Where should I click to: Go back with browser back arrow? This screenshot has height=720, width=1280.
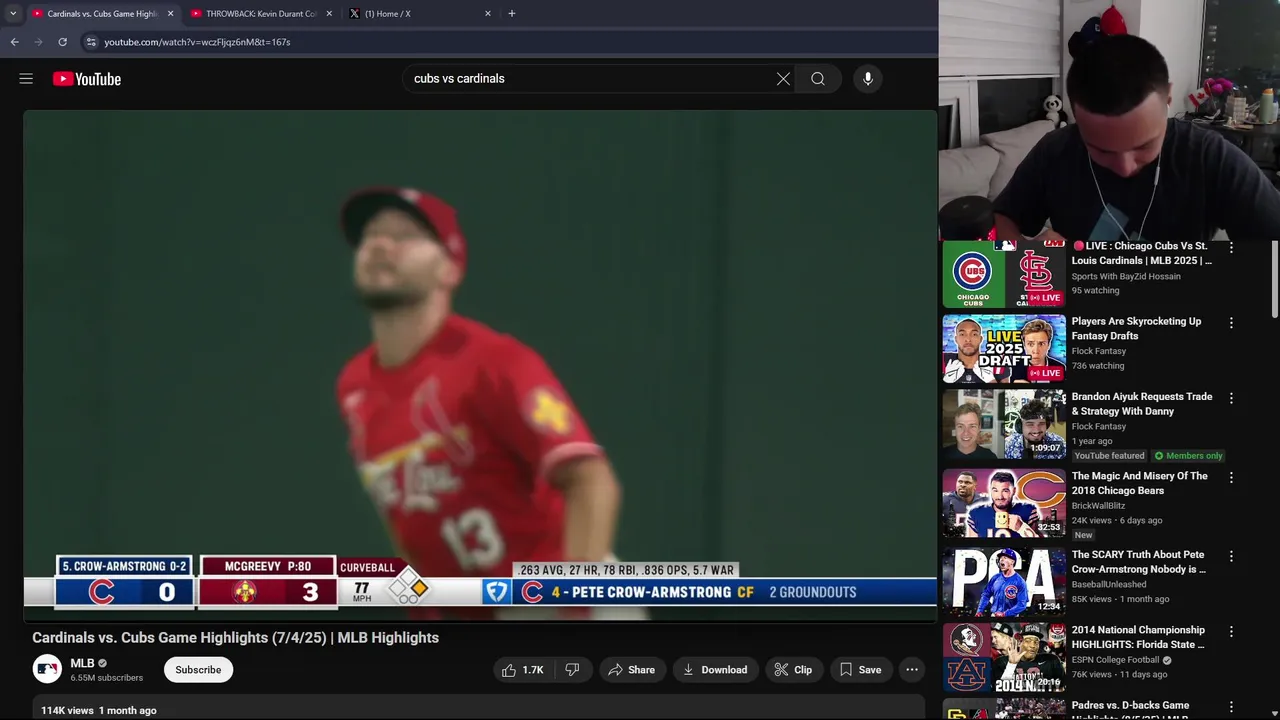point(15,42)
